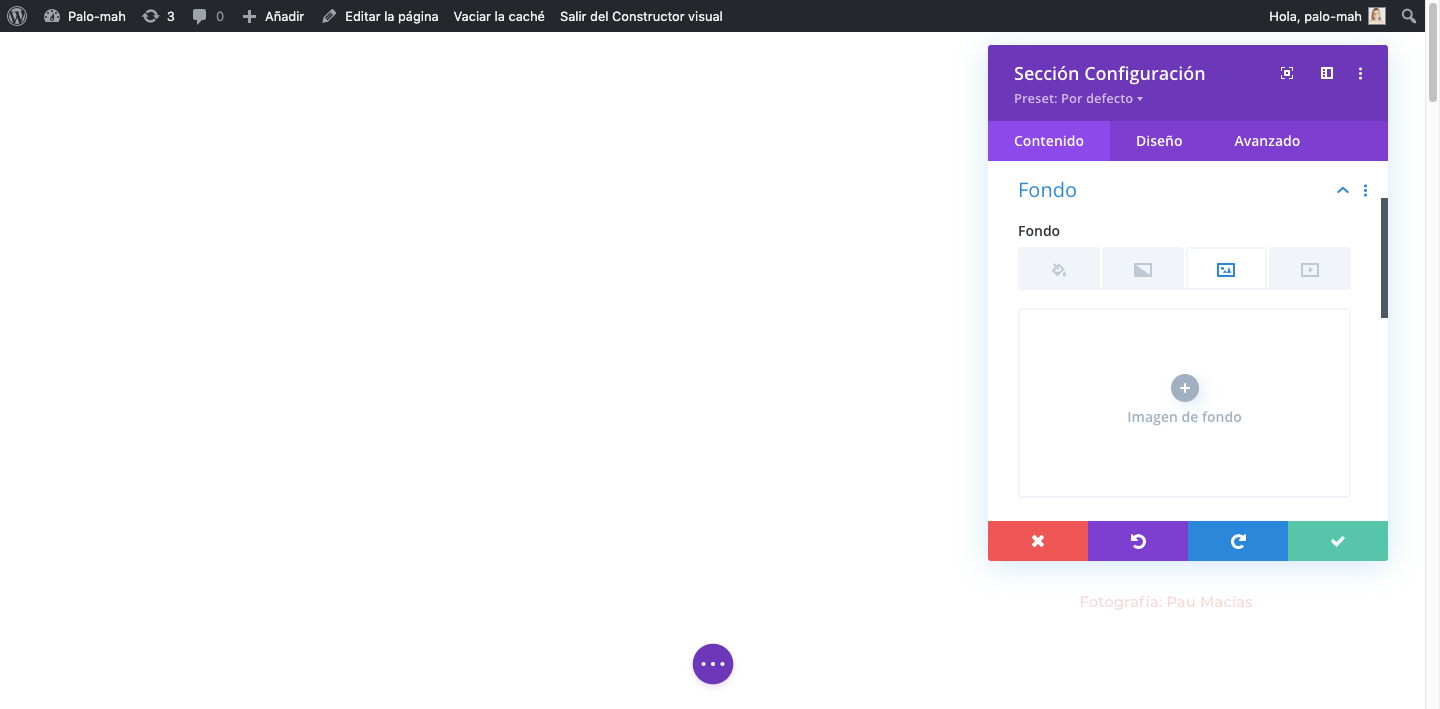
Task: Open the purple builder options dots button
Action: [713, 664]
